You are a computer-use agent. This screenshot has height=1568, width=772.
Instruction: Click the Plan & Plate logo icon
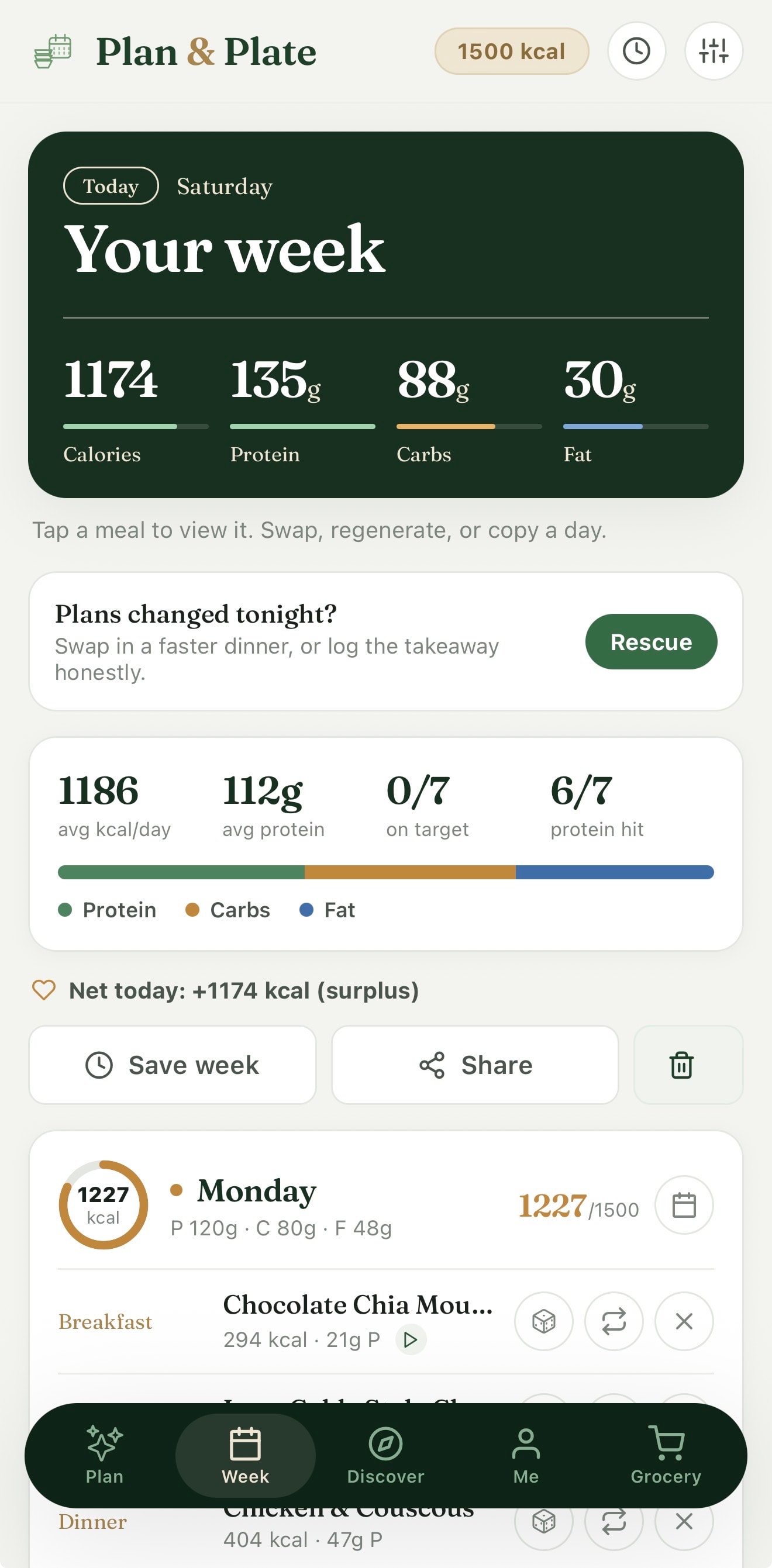click(53, 51)
